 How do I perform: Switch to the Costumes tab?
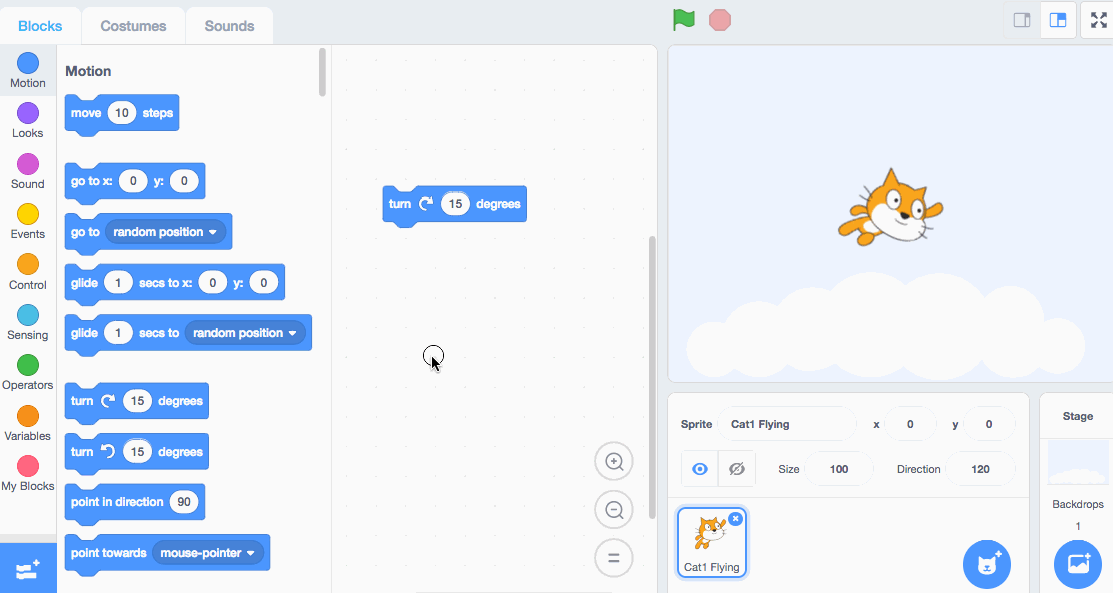(133, 26)
